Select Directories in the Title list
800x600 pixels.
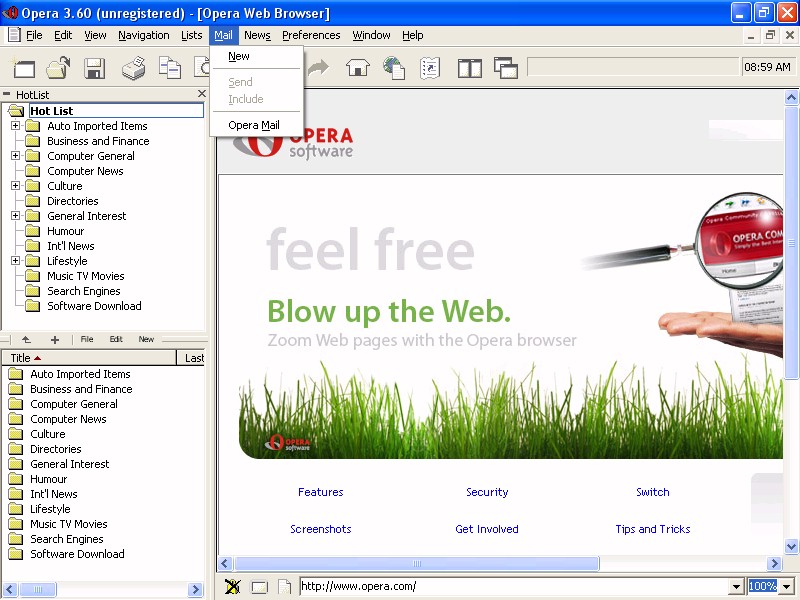56,449
